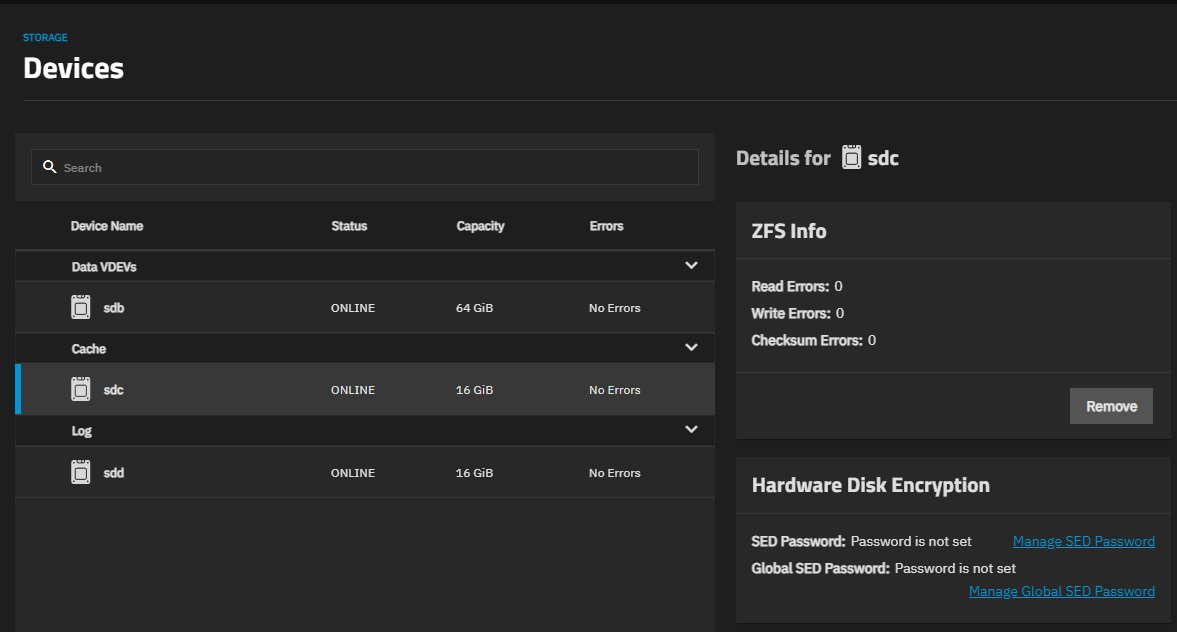
Task: Click the search magnifier icon
Action: coord(49,167)
